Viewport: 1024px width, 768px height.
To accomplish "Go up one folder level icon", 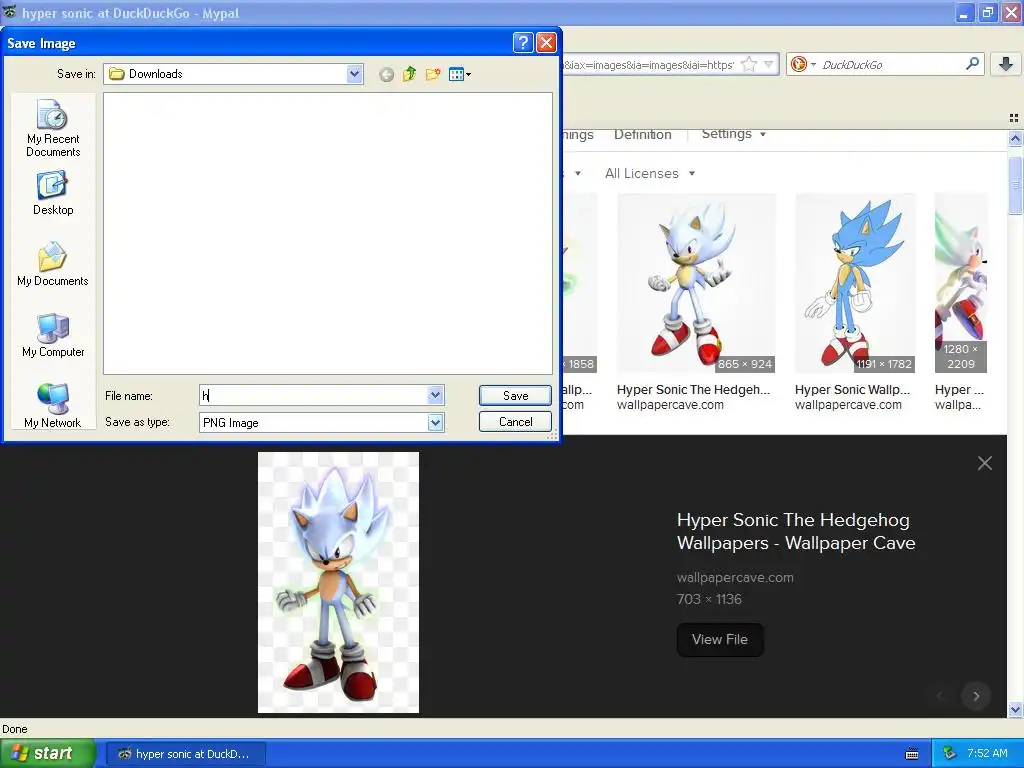I will [409, 74].
